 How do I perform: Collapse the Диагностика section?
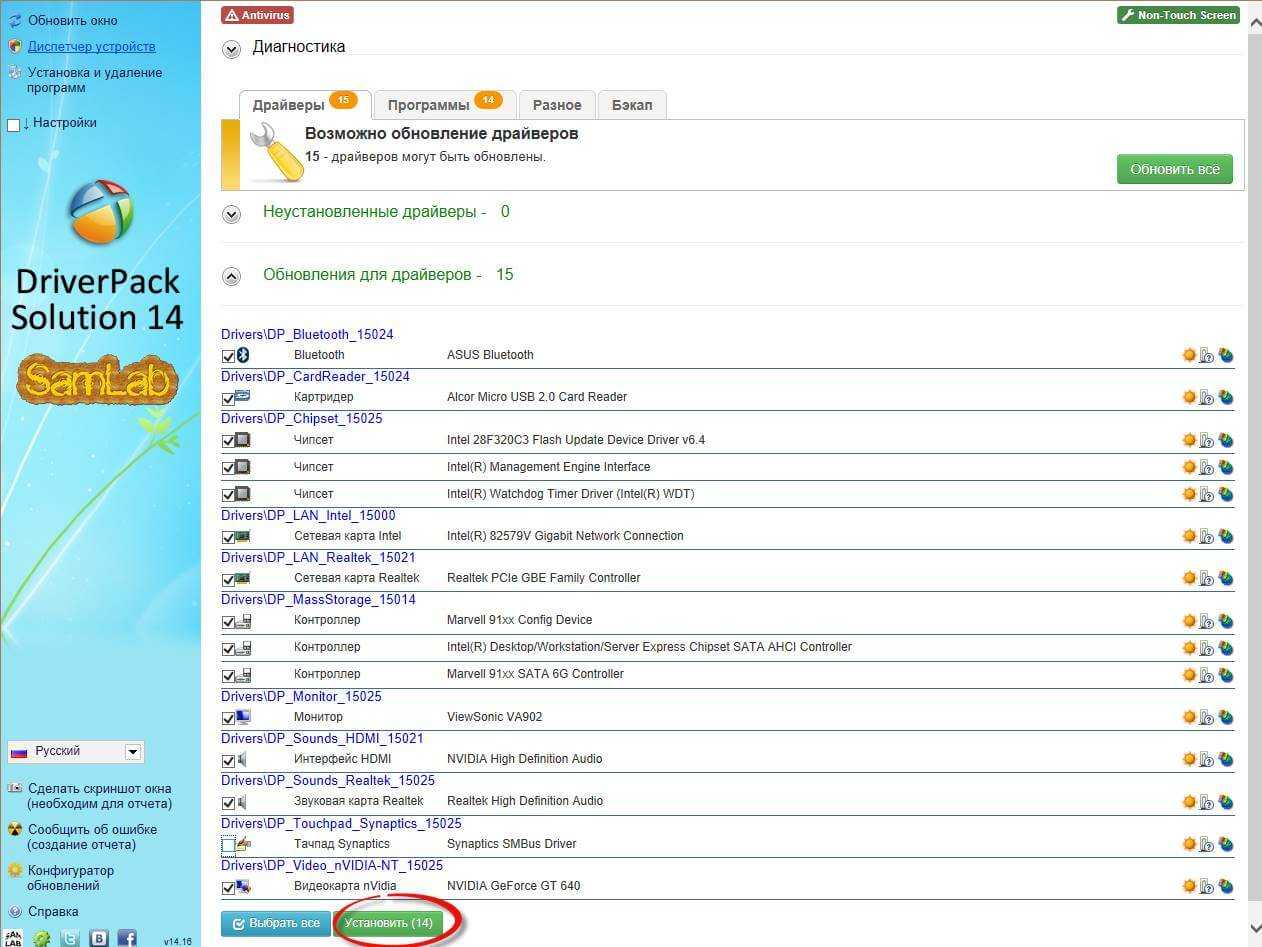(232, 49)
